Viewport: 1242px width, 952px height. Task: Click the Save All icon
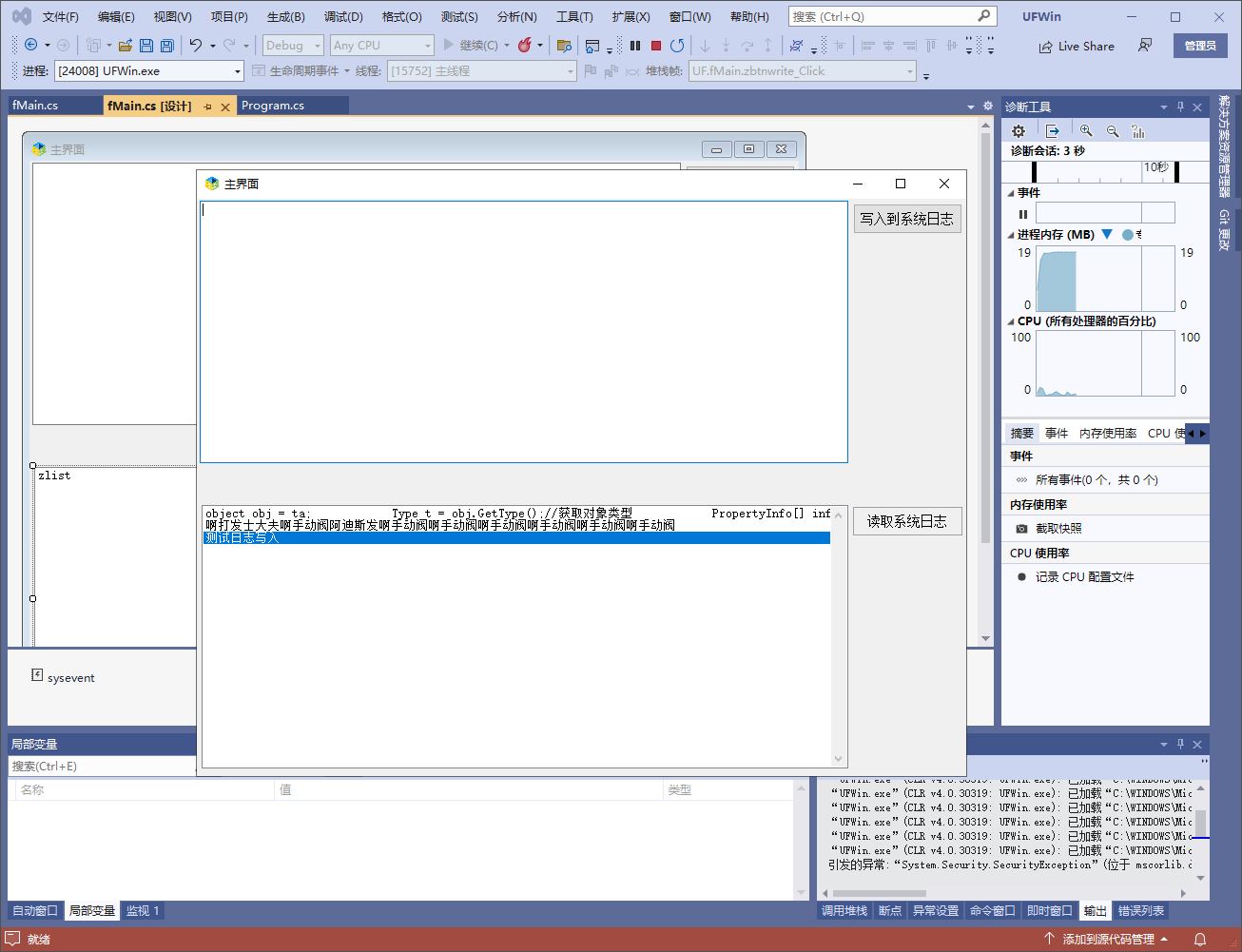(x=167, y=45)
